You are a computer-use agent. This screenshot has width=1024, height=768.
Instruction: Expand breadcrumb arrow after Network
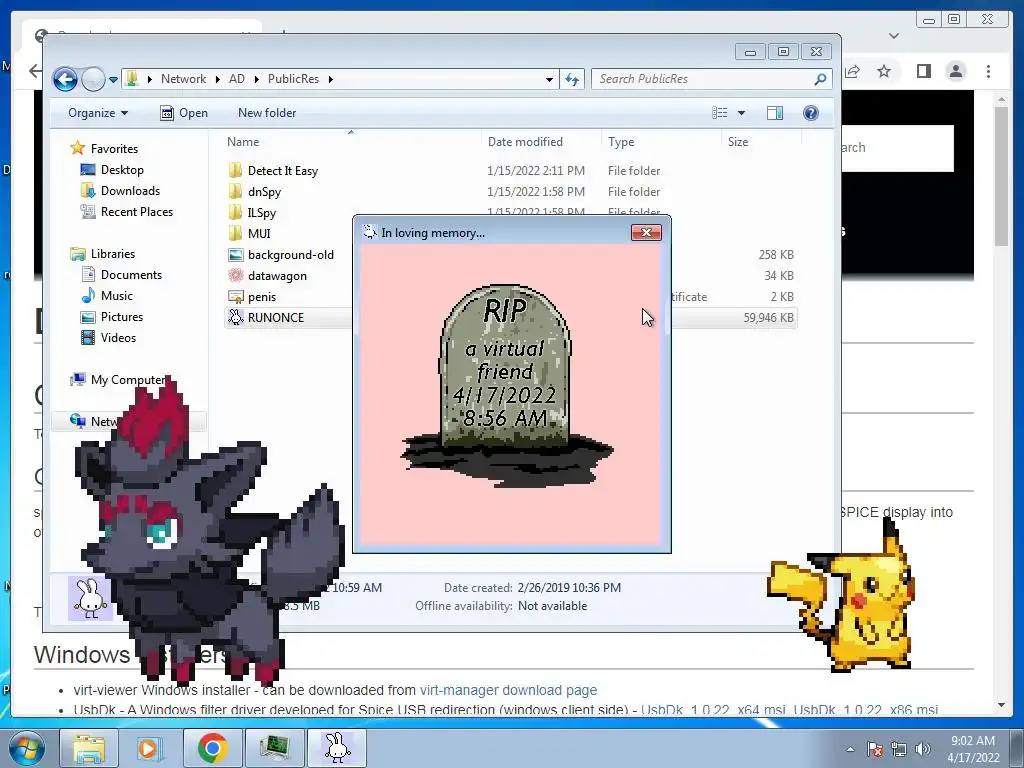(217, 79)
